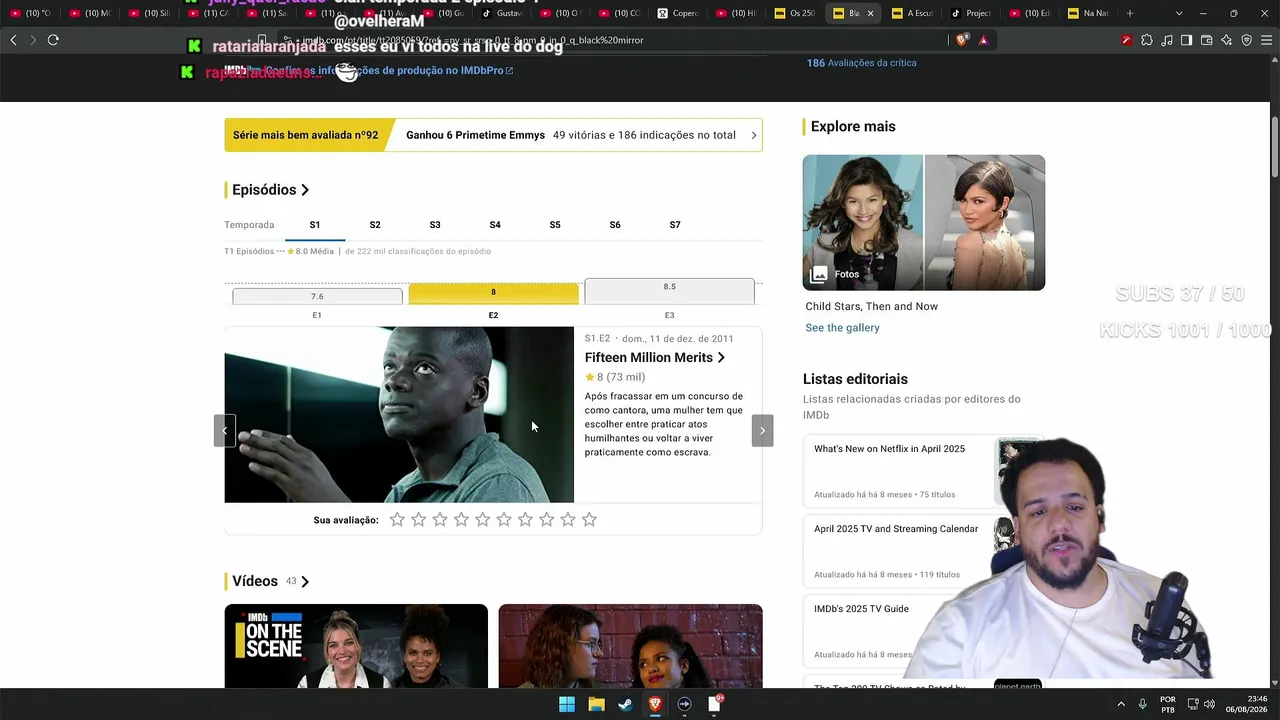This screenshot has width=1280, height=720.
Task: Select the E3 rating bar showing 8.5
Action: [669, 291]
